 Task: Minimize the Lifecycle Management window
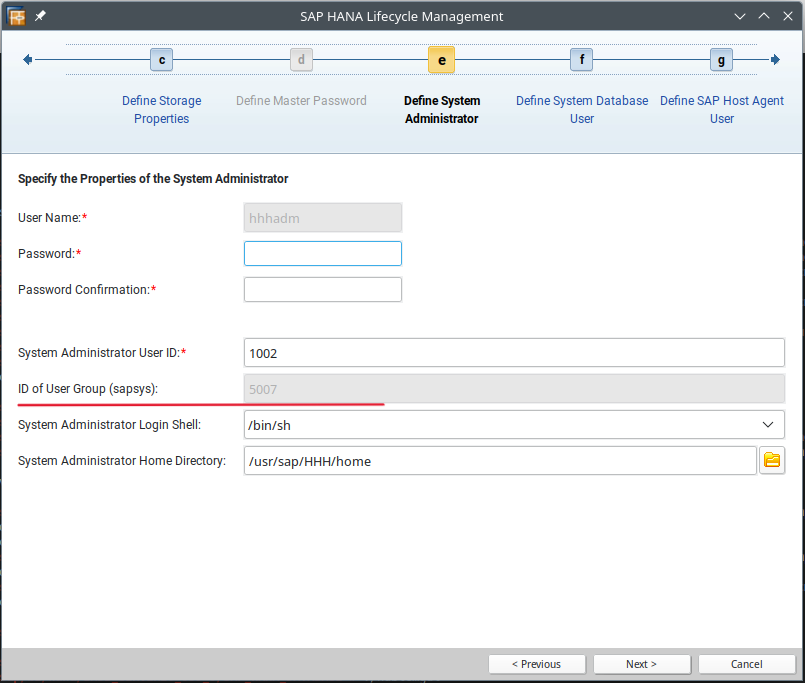[740, 16]
